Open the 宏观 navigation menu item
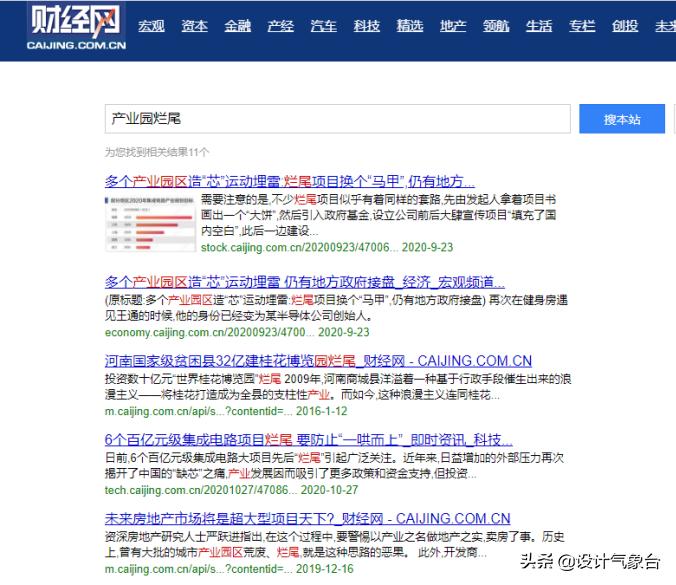Viewport: 676px width, 585px height. (x=151, y=26)
